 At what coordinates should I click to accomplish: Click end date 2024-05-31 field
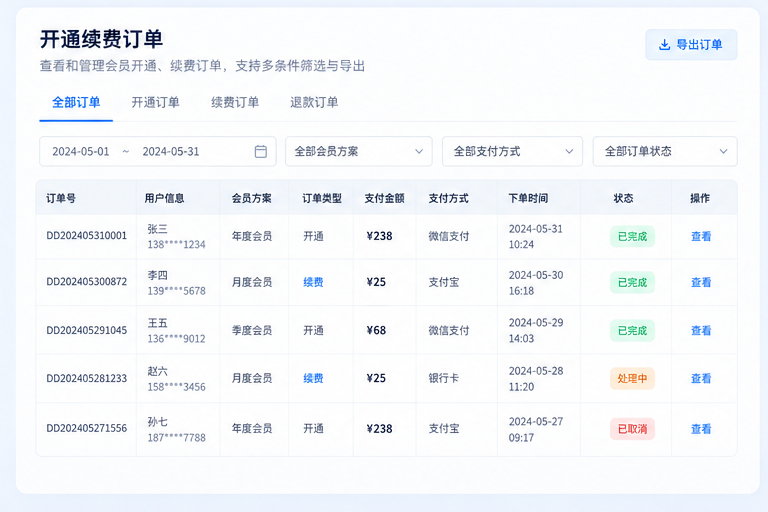click(x=171, y=151)
